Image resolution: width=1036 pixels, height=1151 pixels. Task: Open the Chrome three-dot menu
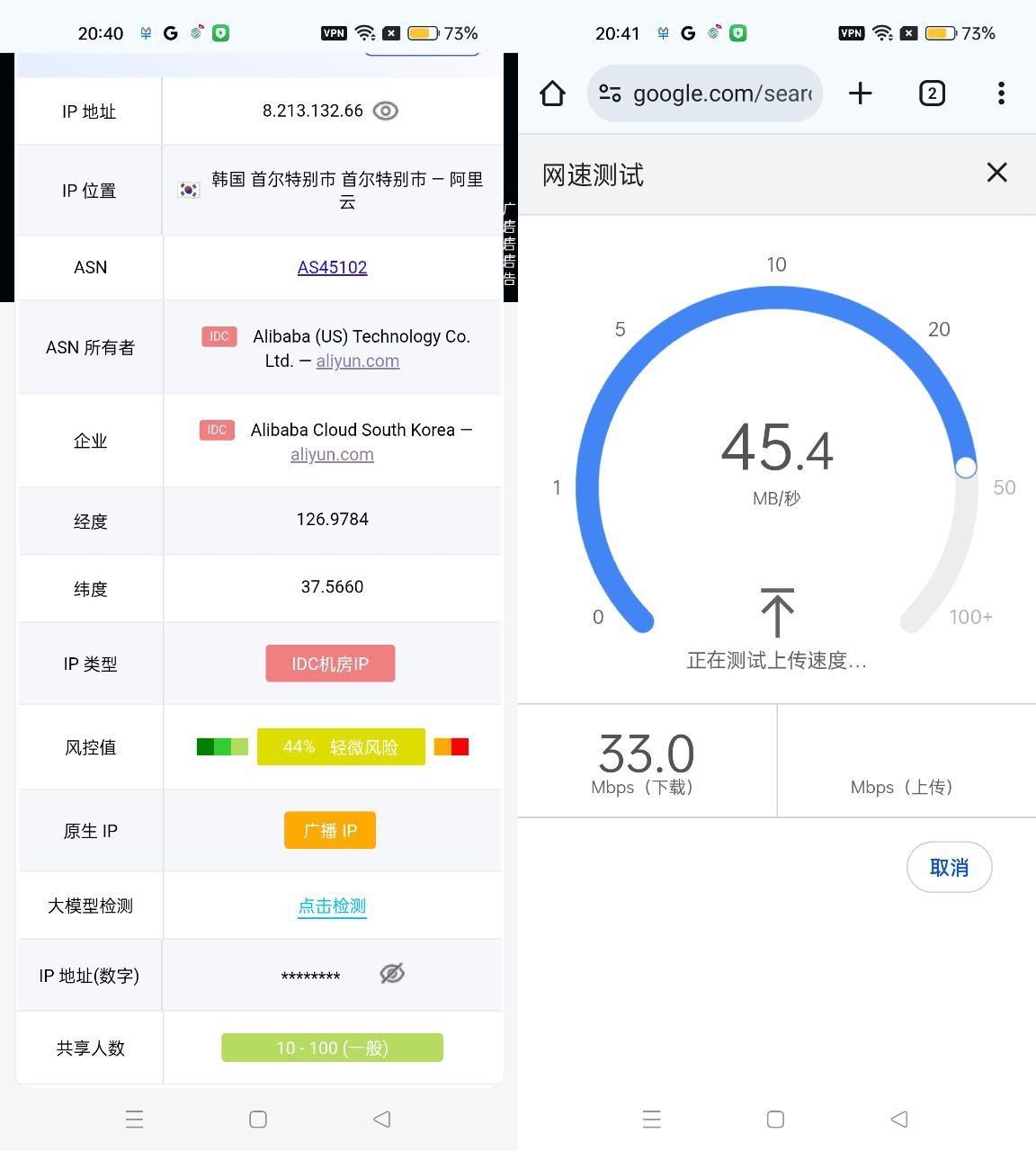coord(1000,93)
